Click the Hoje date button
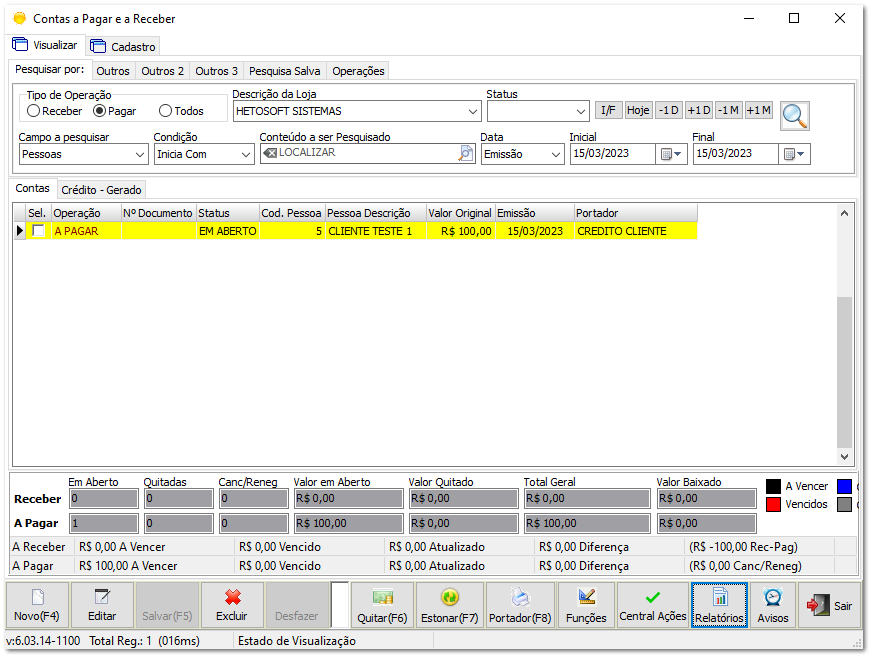Image resolution: width=872 pixels, height=658 pixels. (x=638, y=110)
